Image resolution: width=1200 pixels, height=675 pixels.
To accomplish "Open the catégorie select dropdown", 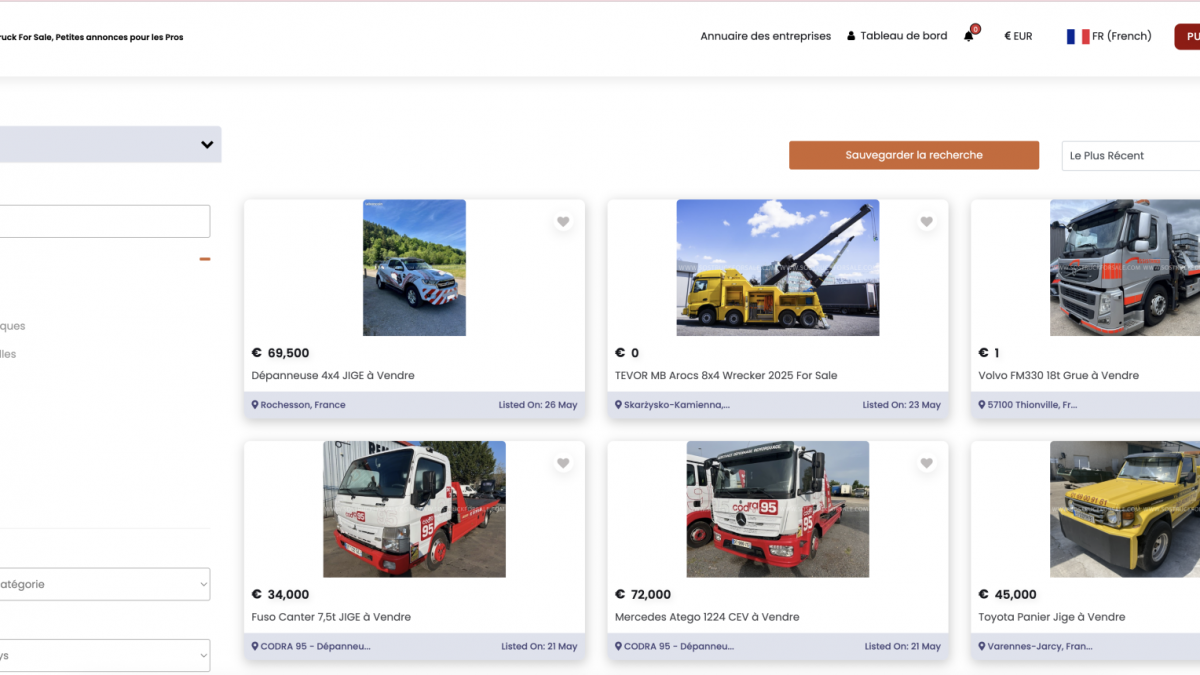I will pos(105,584).
